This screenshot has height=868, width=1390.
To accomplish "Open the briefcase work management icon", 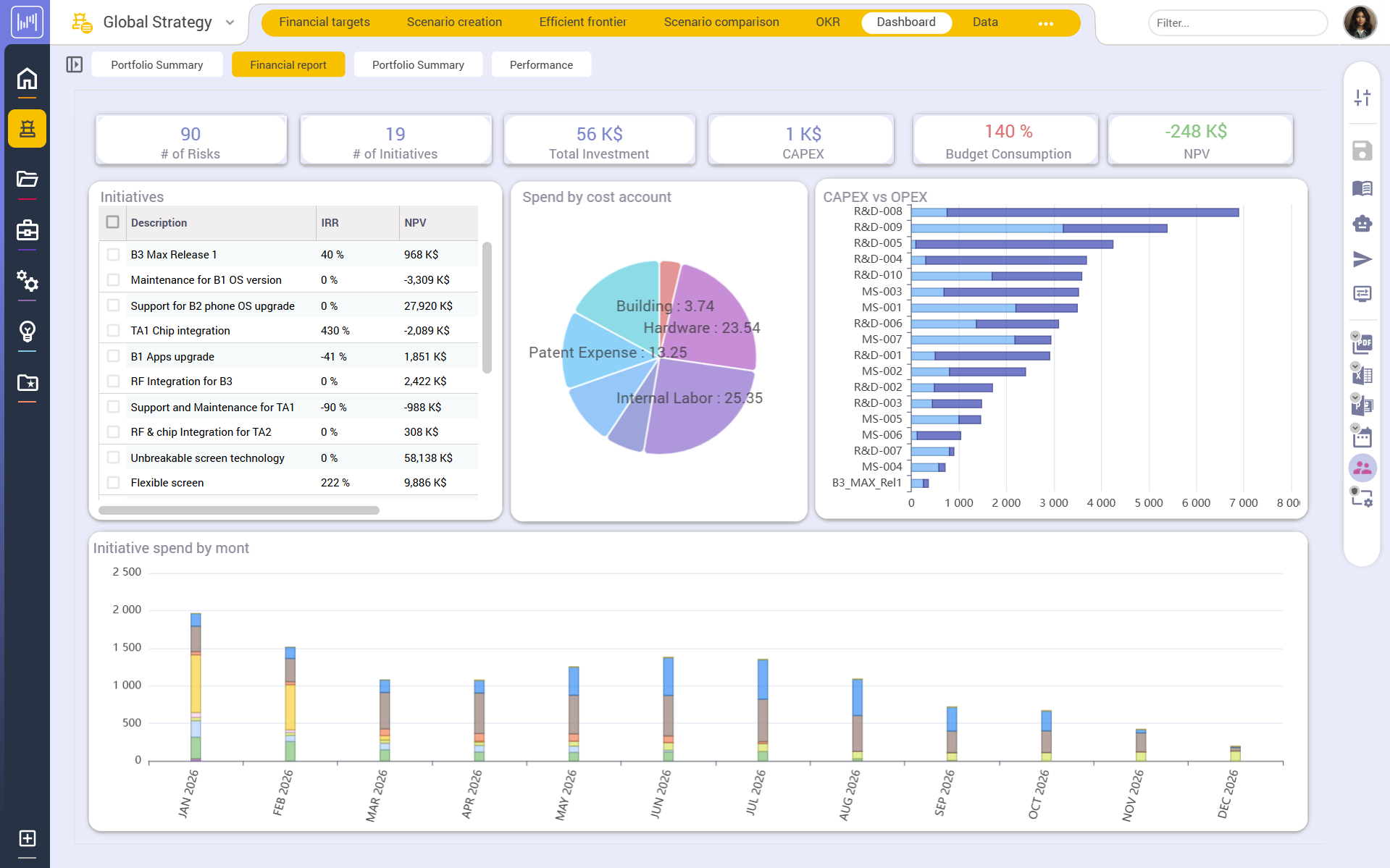I will (x=27, y=230).
